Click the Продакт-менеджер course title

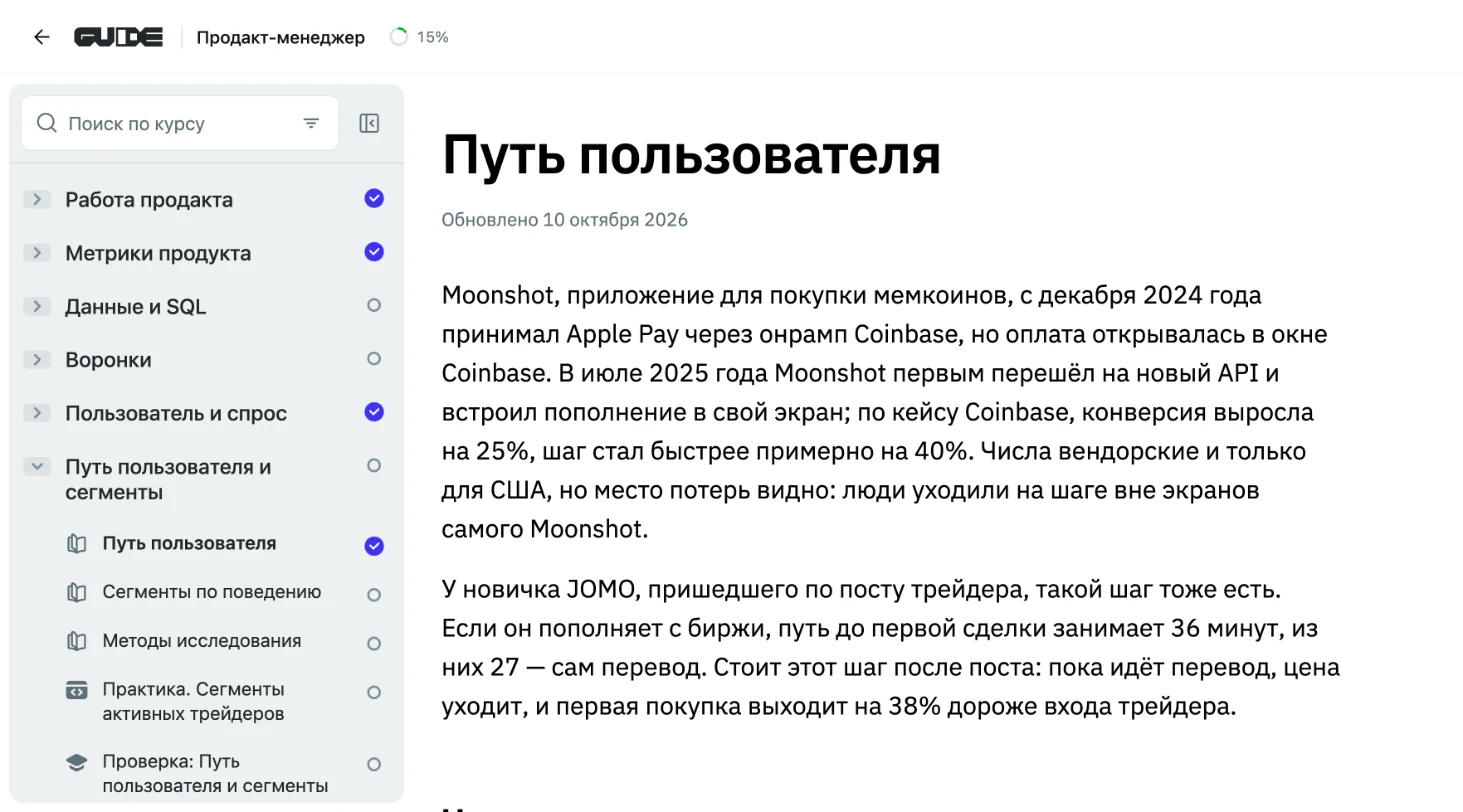point(281,37)
